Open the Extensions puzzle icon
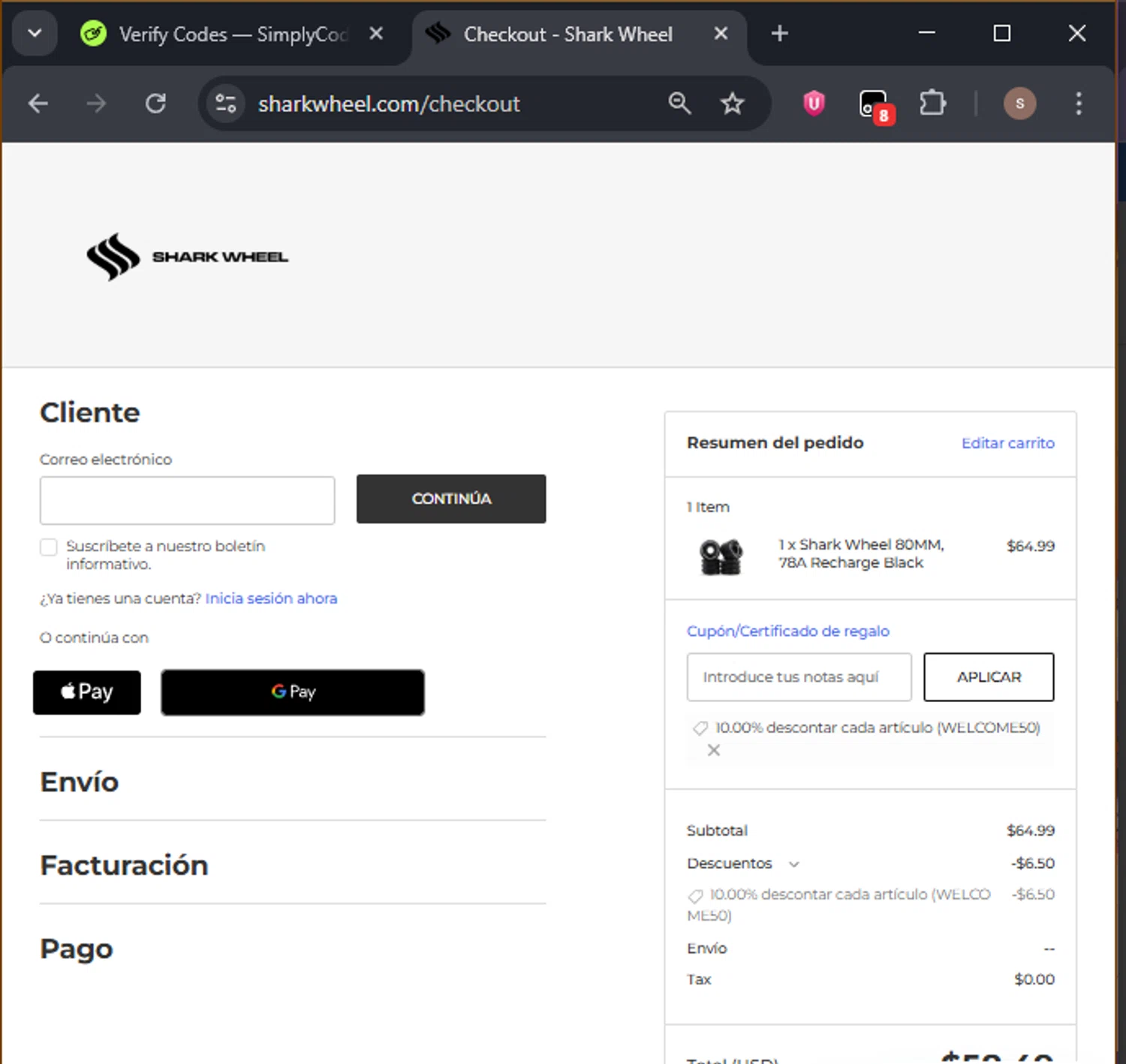The width and height of the screenshot is (1126, 1064). [x=932, y=104]
